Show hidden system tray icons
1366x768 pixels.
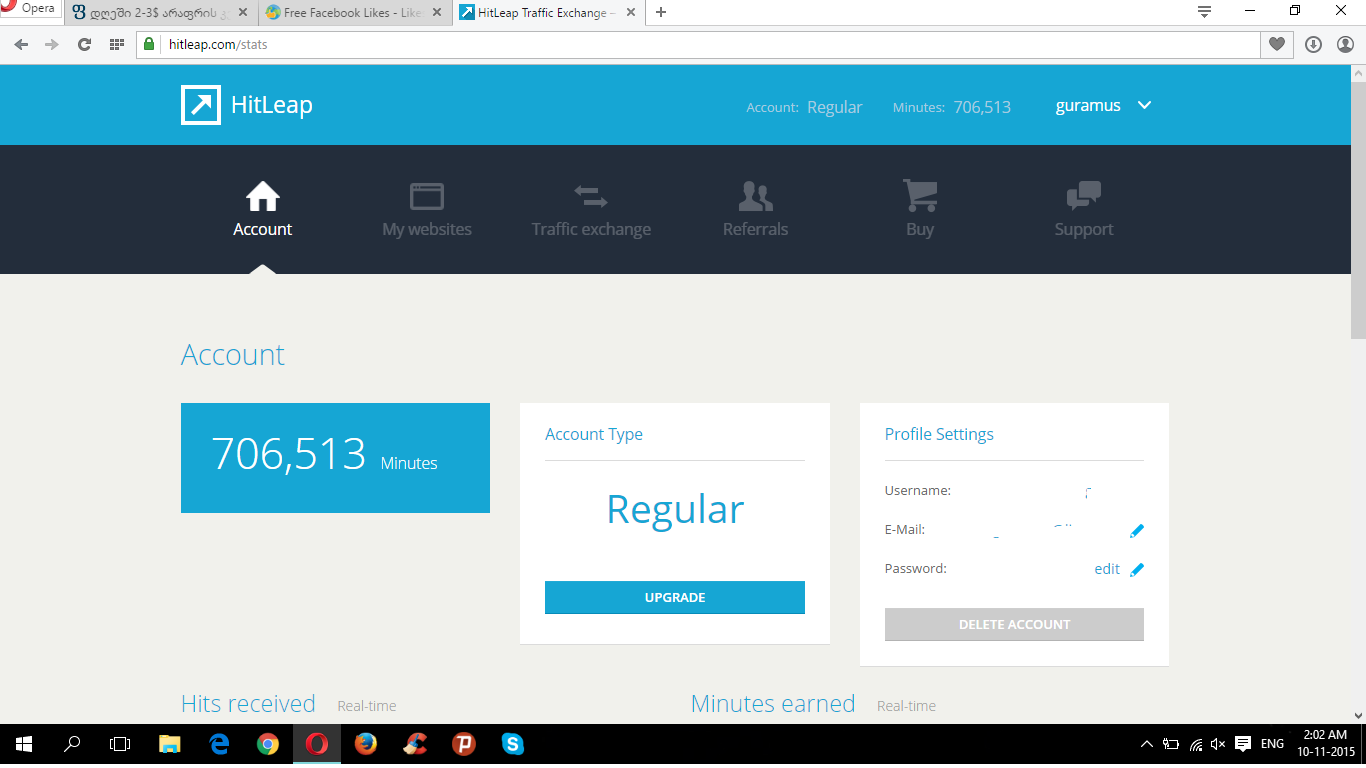click(1146, 744)
